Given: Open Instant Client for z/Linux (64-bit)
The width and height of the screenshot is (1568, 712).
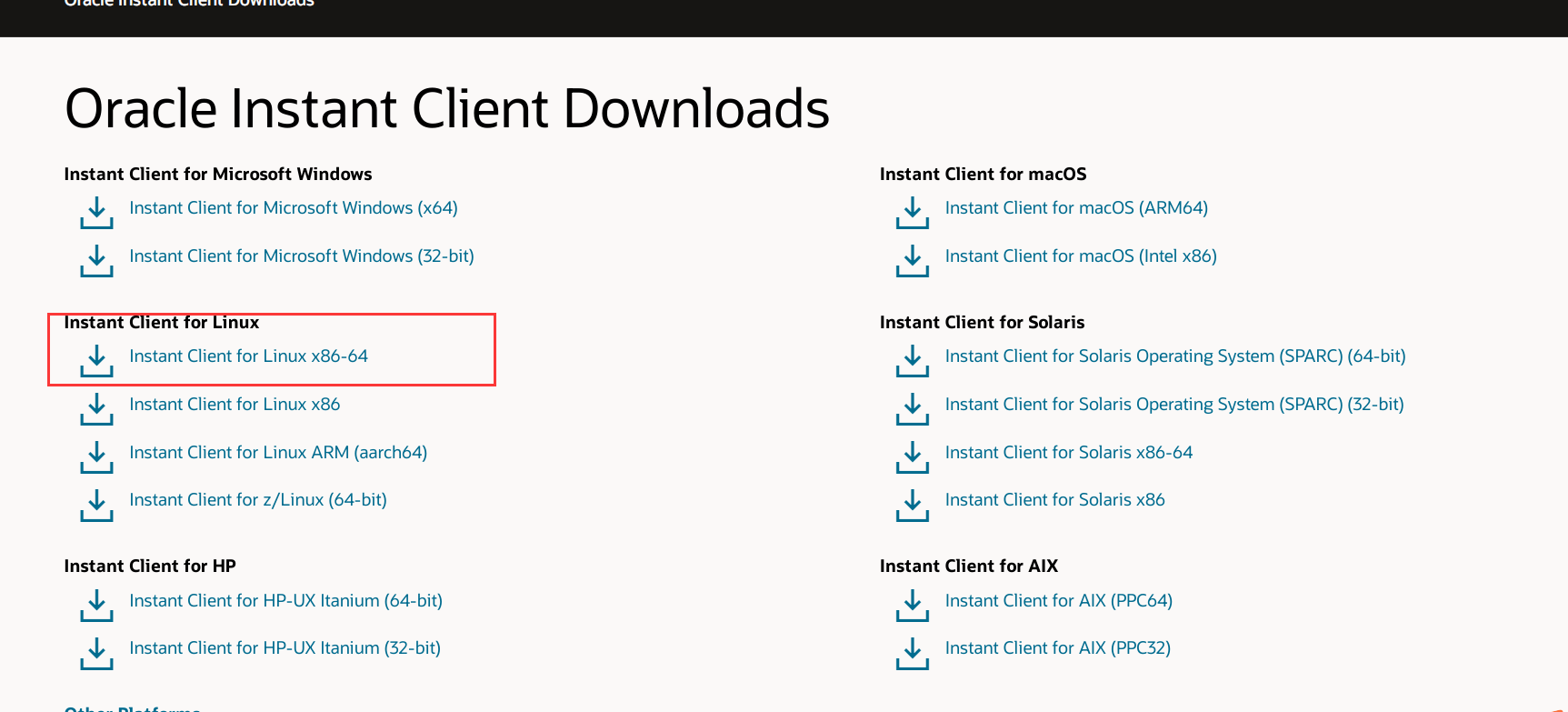Looking at the screenshot, I should pos(258,500).
